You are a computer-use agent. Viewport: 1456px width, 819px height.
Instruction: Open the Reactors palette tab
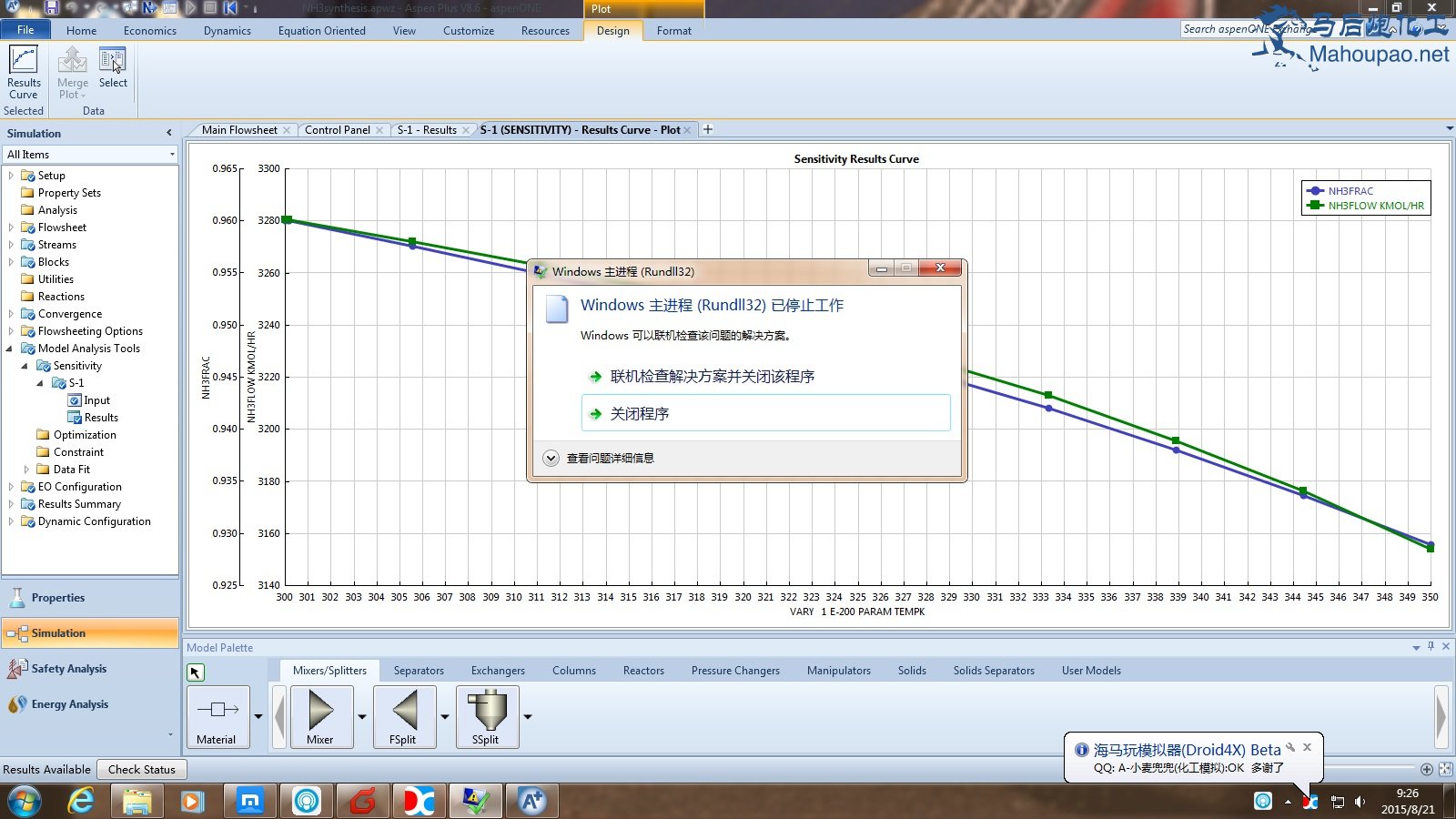[643, 671]
